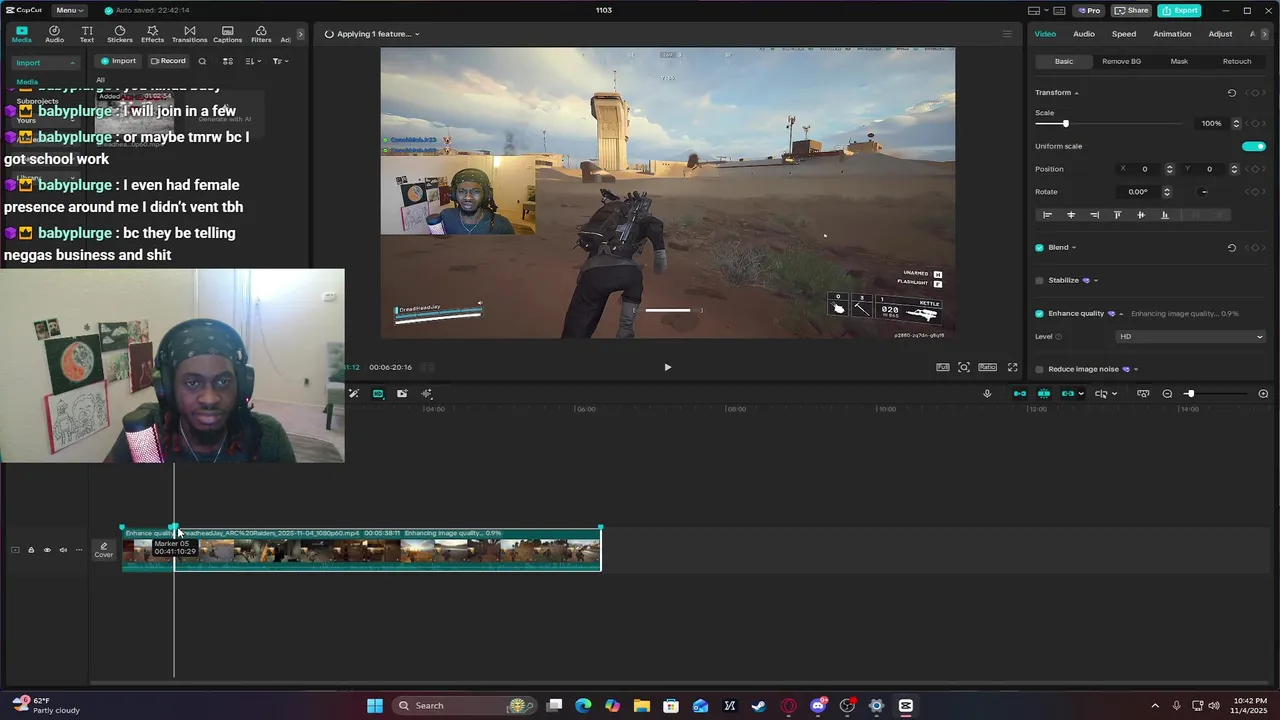Open keyboard shortcuts icon in title bar
The width and height of the screenshot is (1280, 720).
(1060, 10)
